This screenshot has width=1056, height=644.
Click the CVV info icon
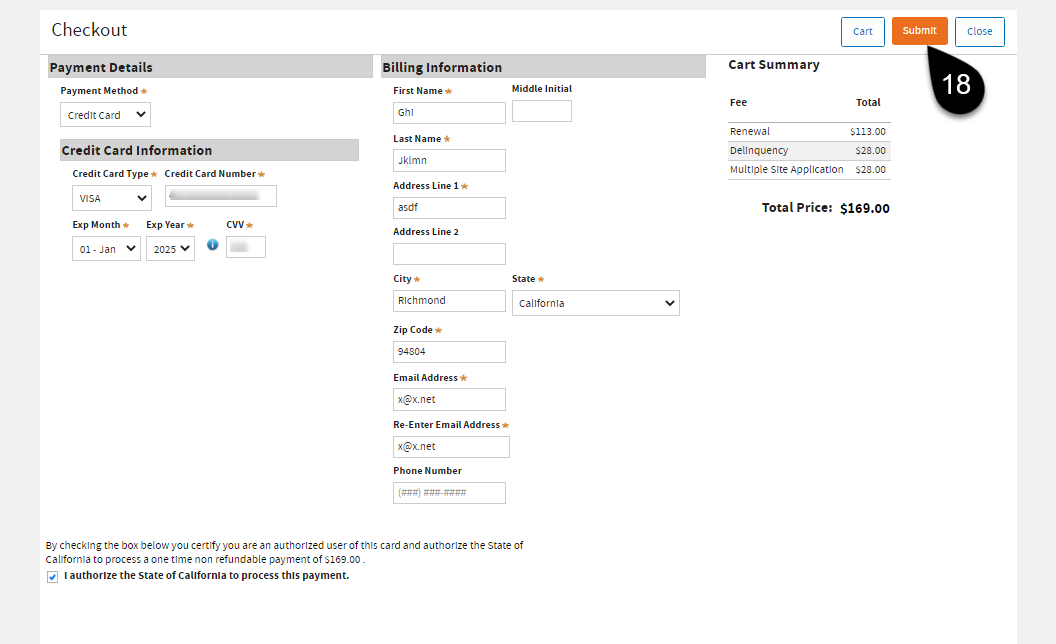point(213,244)
